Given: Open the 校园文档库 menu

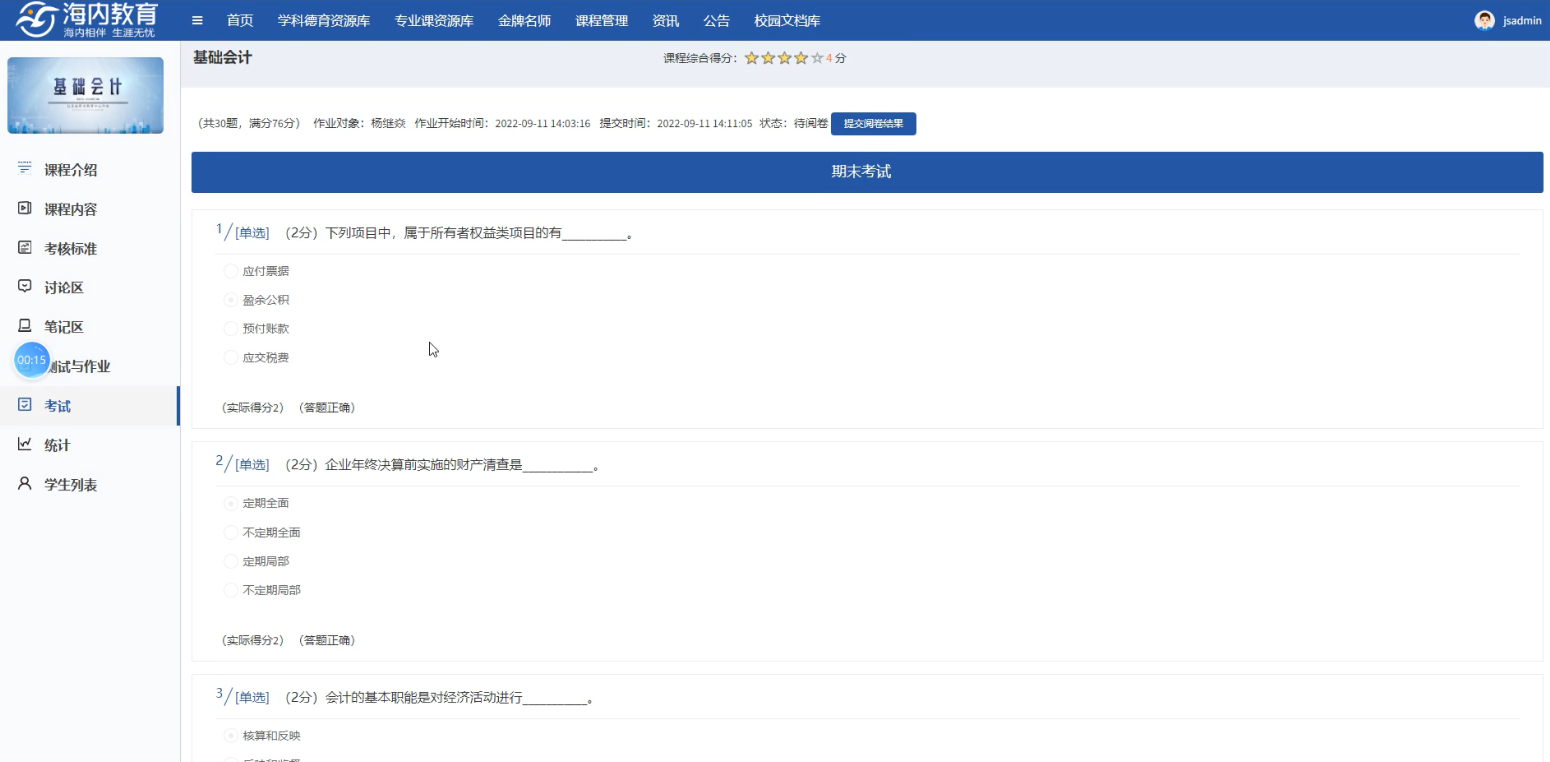Looking at the screenshot, I should point(788,21).
